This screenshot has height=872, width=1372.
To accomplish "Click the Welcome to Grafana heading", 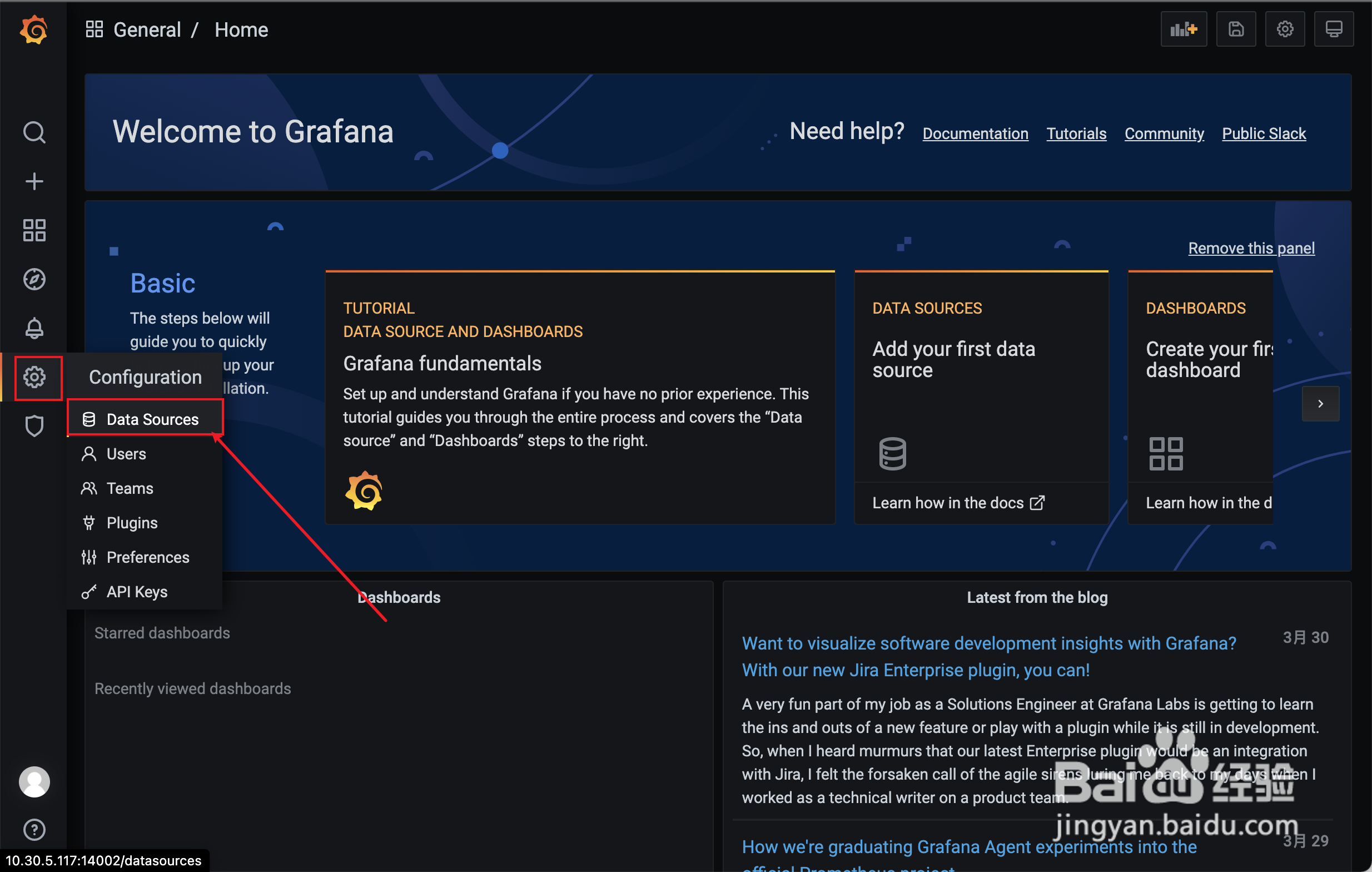I will pos(253,132).
